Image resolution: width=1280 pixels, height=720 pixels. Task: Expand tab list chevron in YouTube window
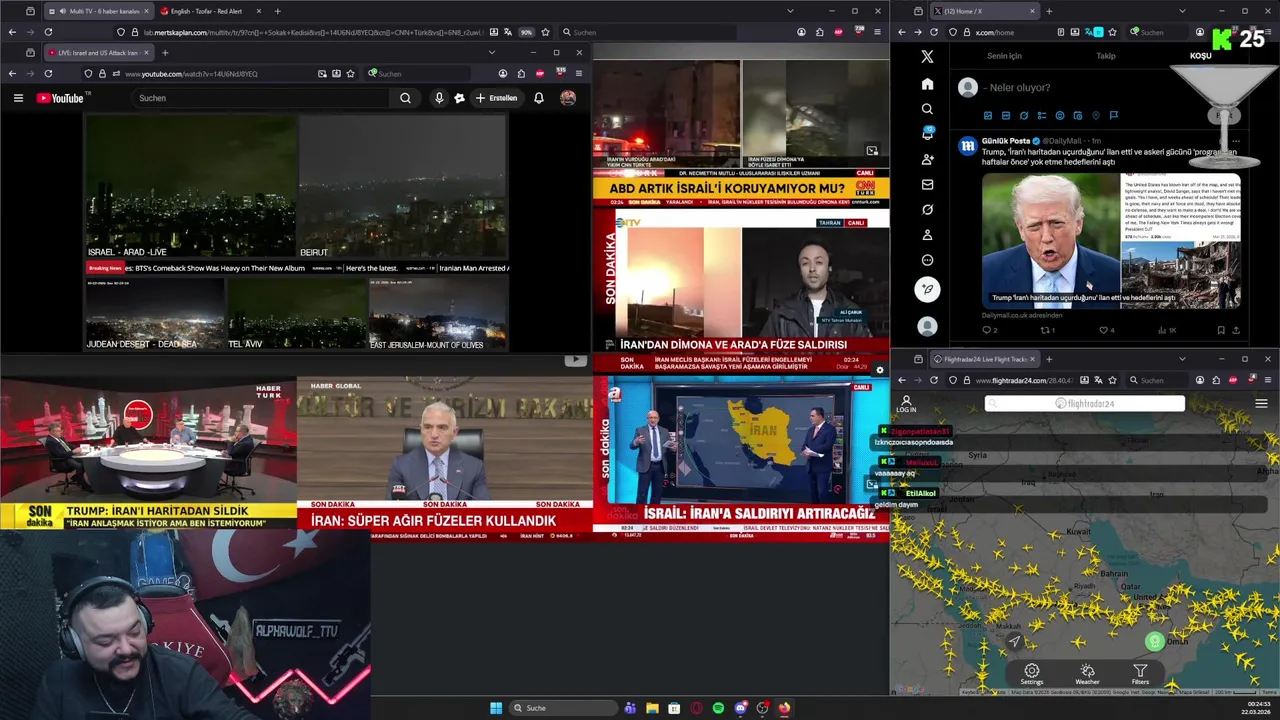point(491,52)
